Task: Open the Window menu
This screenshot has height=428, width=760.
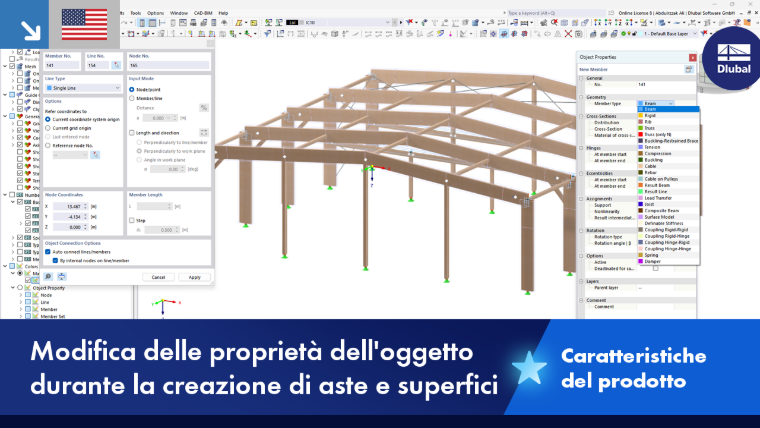Action: [178, 13]
